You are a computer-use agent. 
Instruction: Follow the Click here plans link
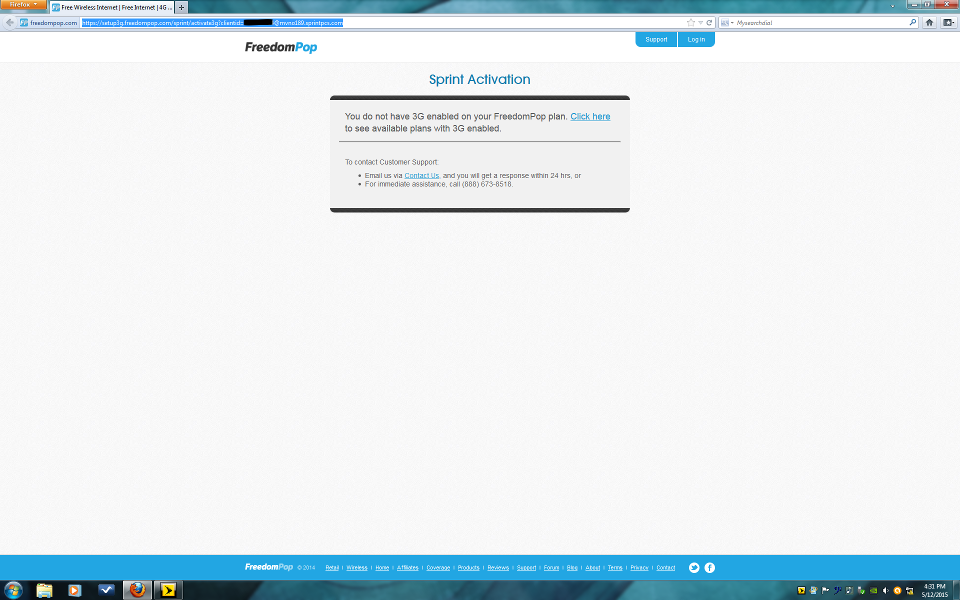590,116
